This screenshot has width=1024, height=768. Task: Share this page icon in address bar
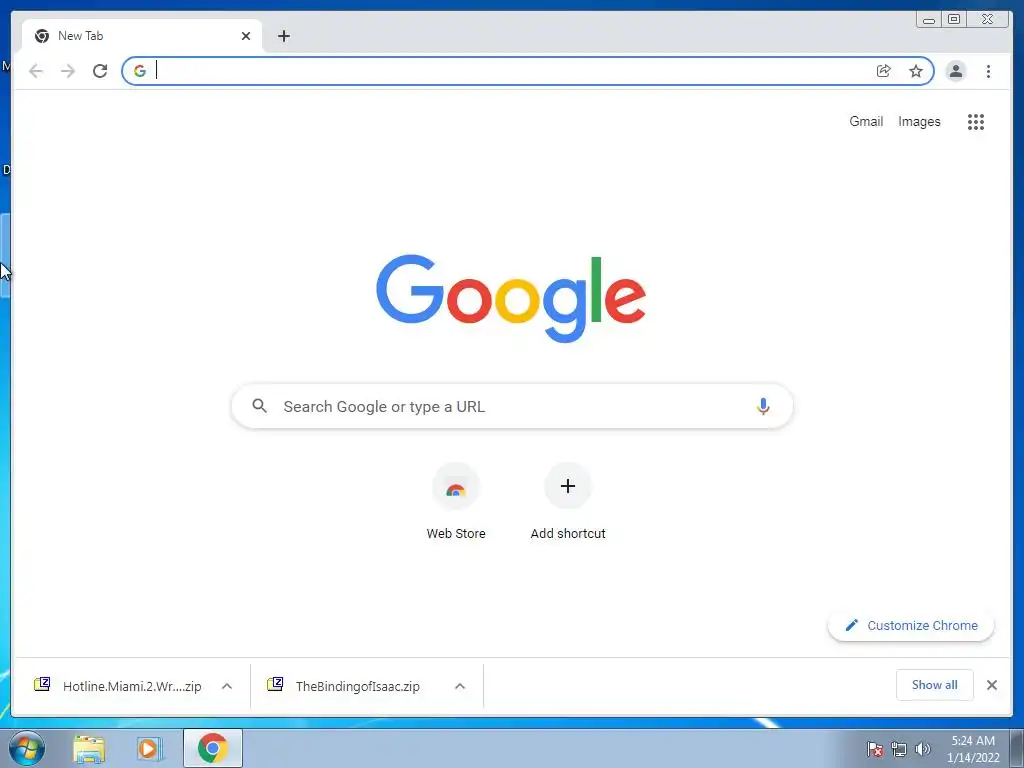point(884,71)
